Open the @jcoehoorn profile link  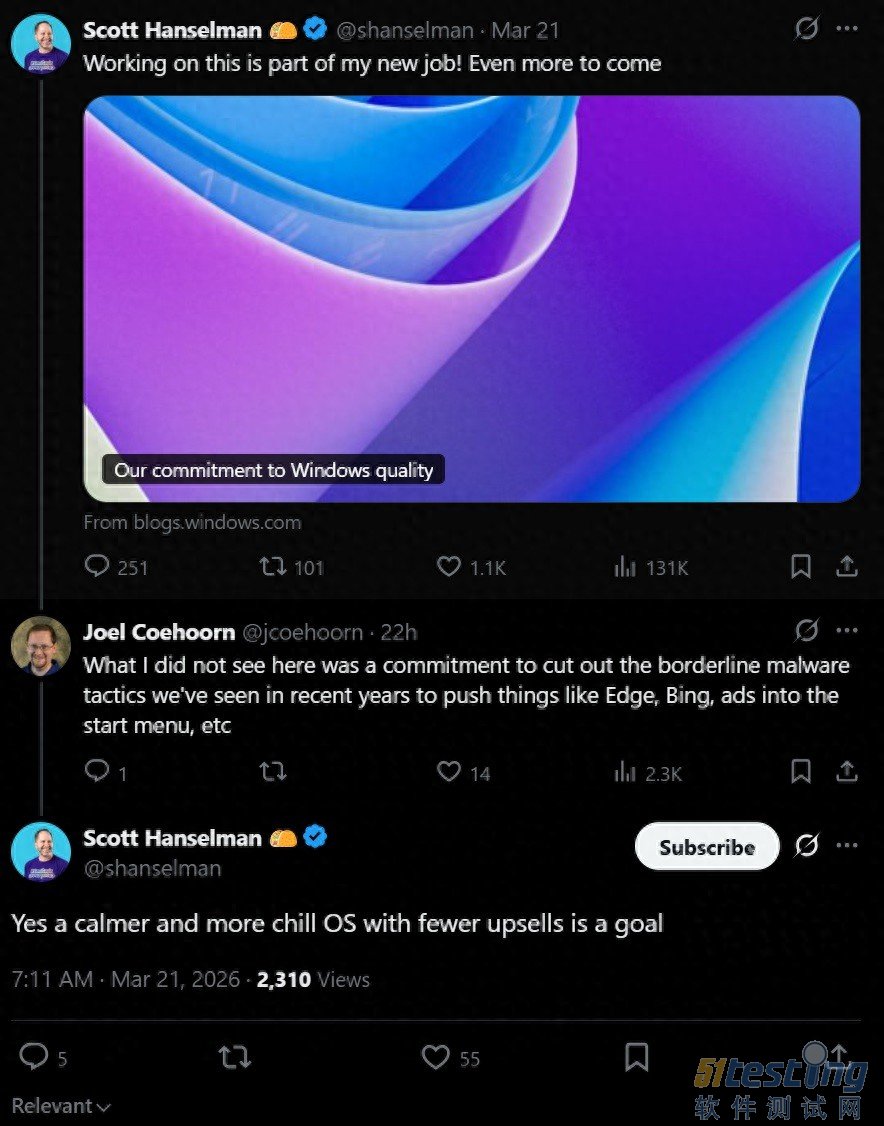coord(303,632)
